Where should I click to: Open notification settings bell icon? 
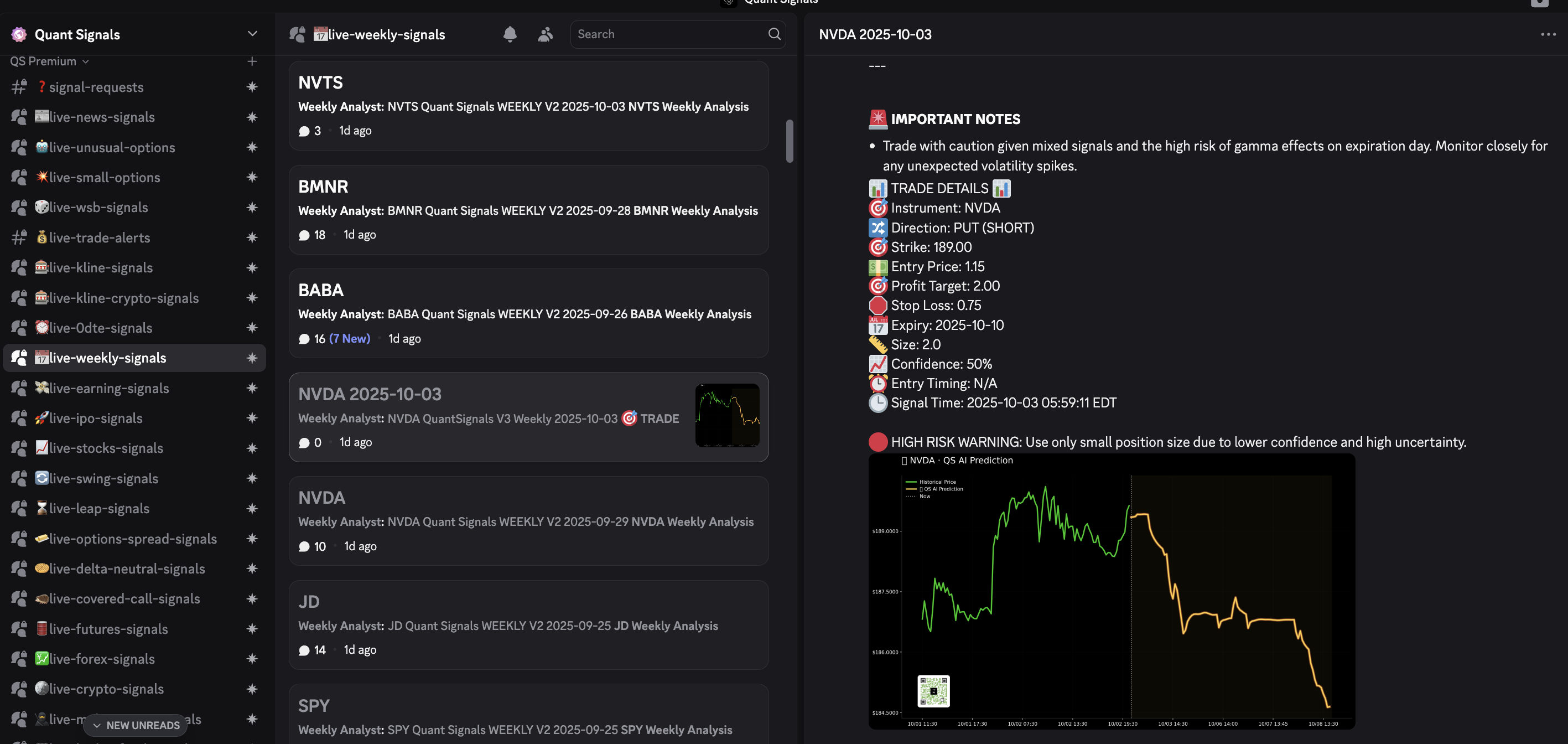[510, 35]
